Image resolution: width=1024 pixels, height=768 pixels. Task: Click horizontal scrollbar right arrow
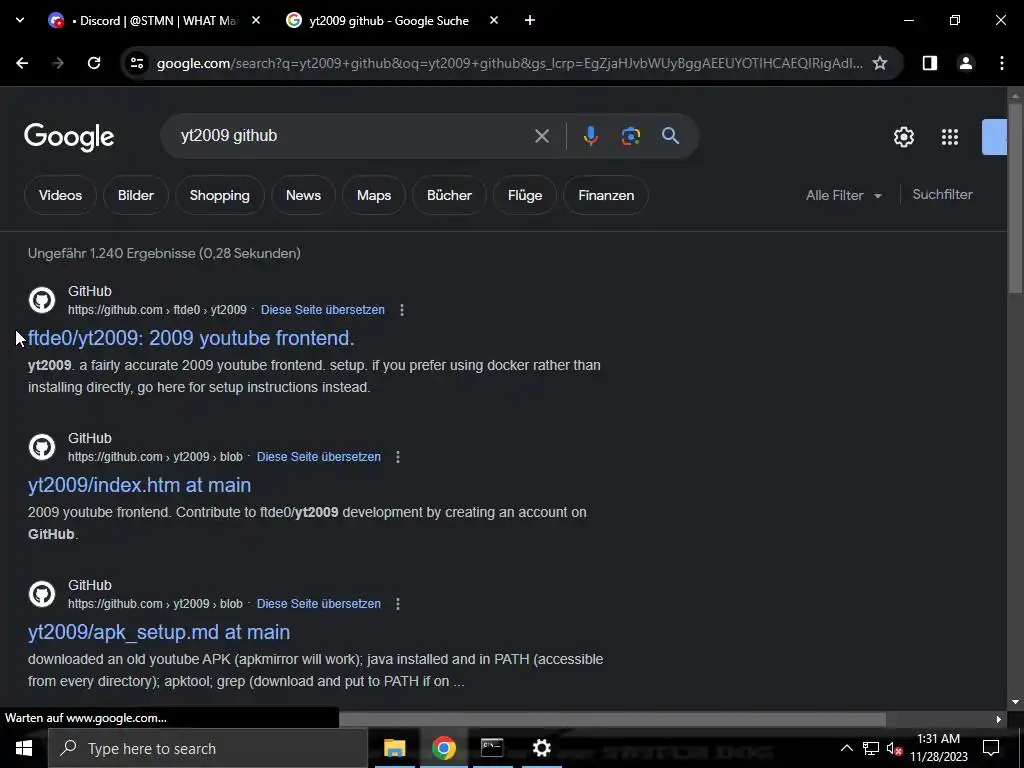(998, 719)
